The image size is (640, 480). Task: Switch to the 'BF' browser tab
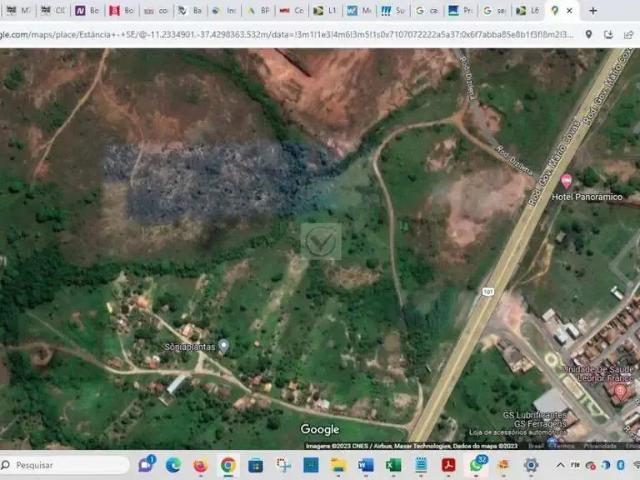(x=258, y=11)
